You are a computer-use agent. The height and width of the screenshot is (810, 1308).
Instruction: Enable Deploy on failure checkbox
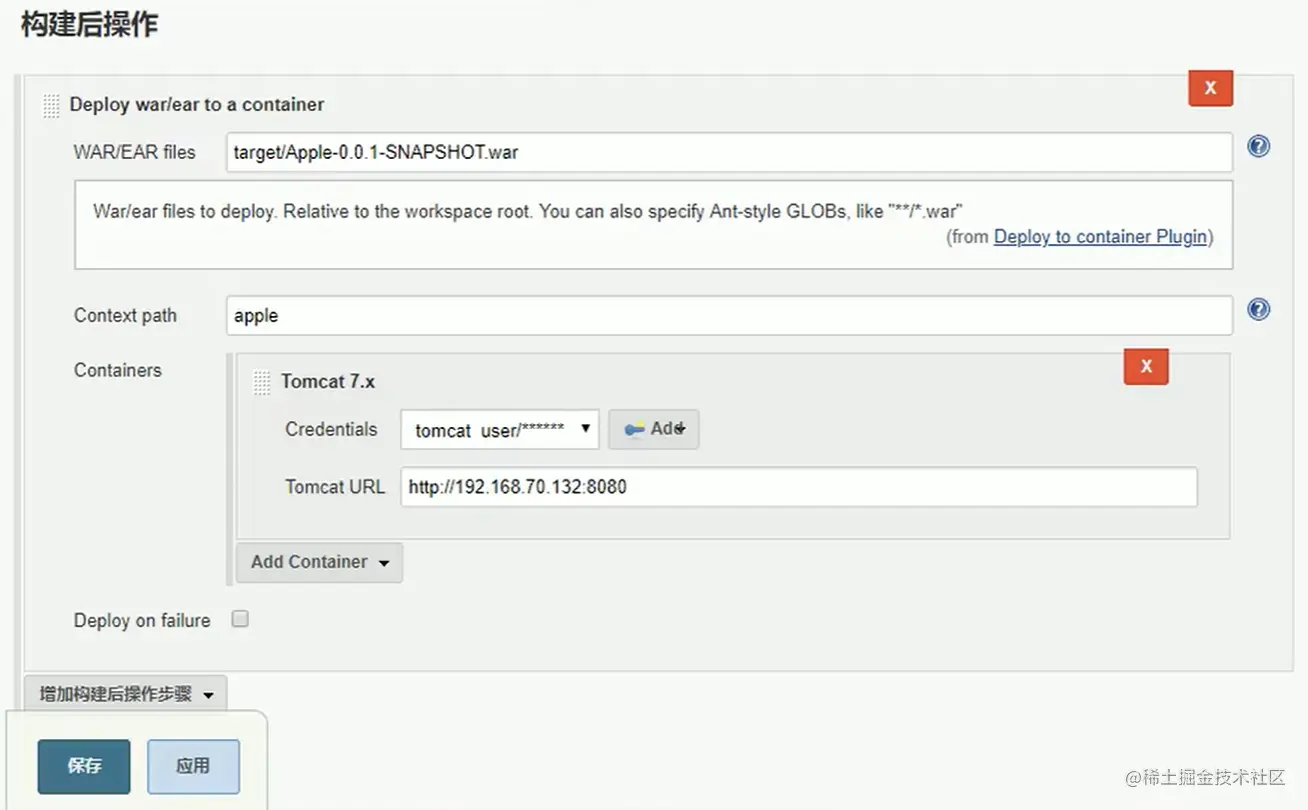point(240,619)
